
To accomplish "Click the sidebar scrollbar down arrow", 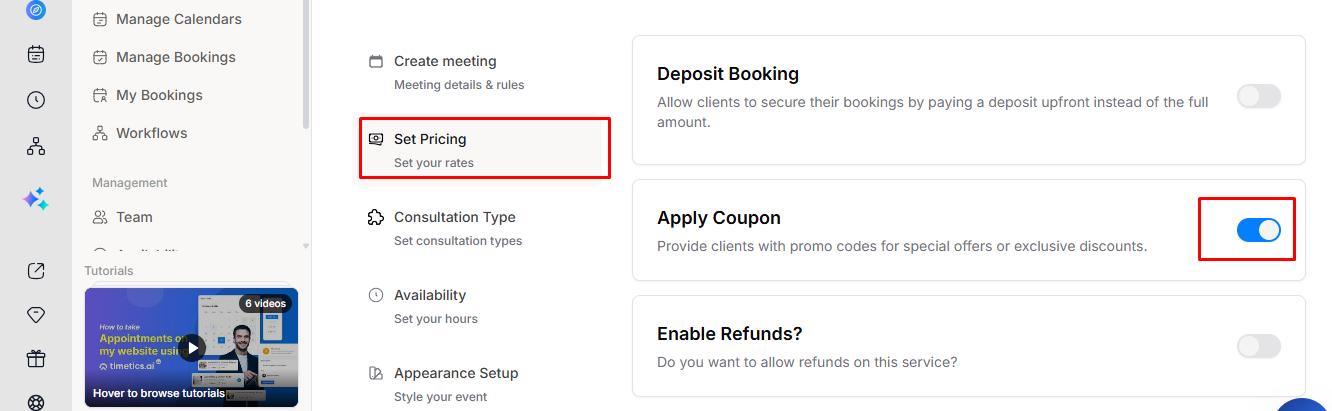I will 306,245.
